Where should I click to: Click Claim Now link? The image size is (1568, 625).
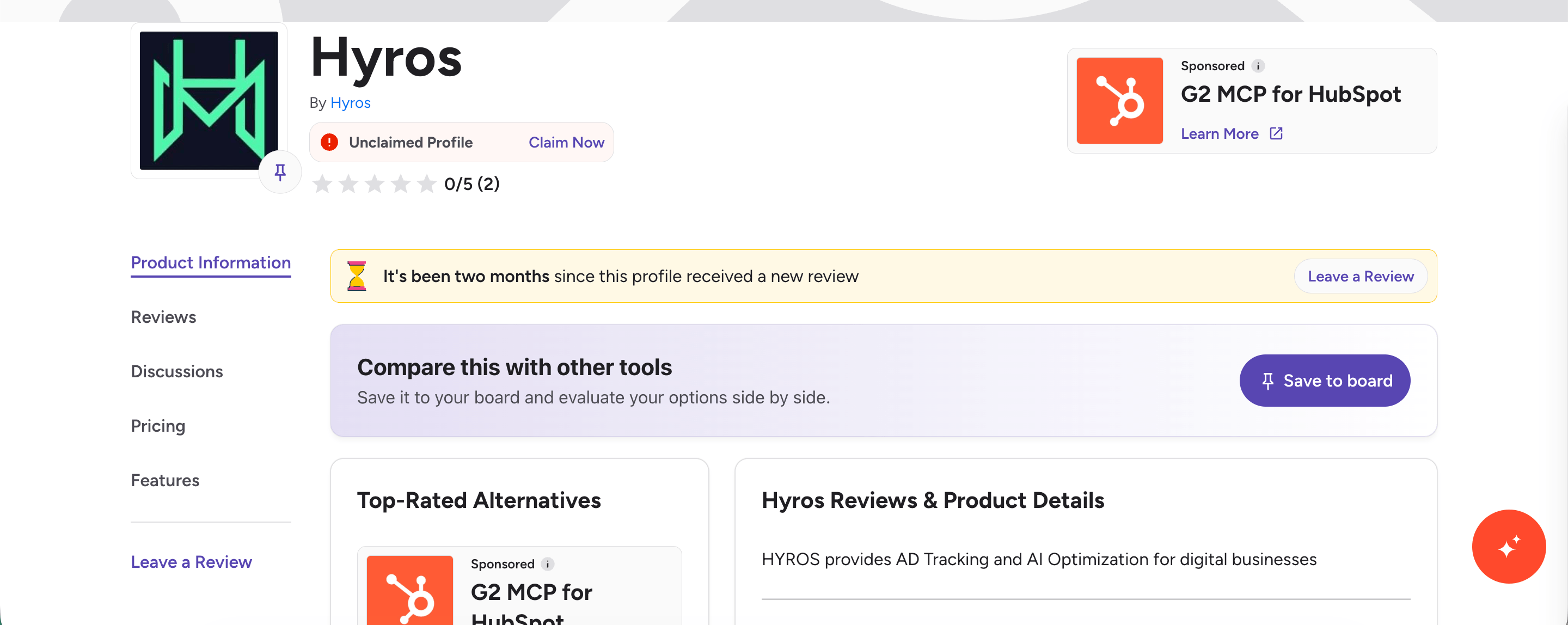click(x=566, y=143)
